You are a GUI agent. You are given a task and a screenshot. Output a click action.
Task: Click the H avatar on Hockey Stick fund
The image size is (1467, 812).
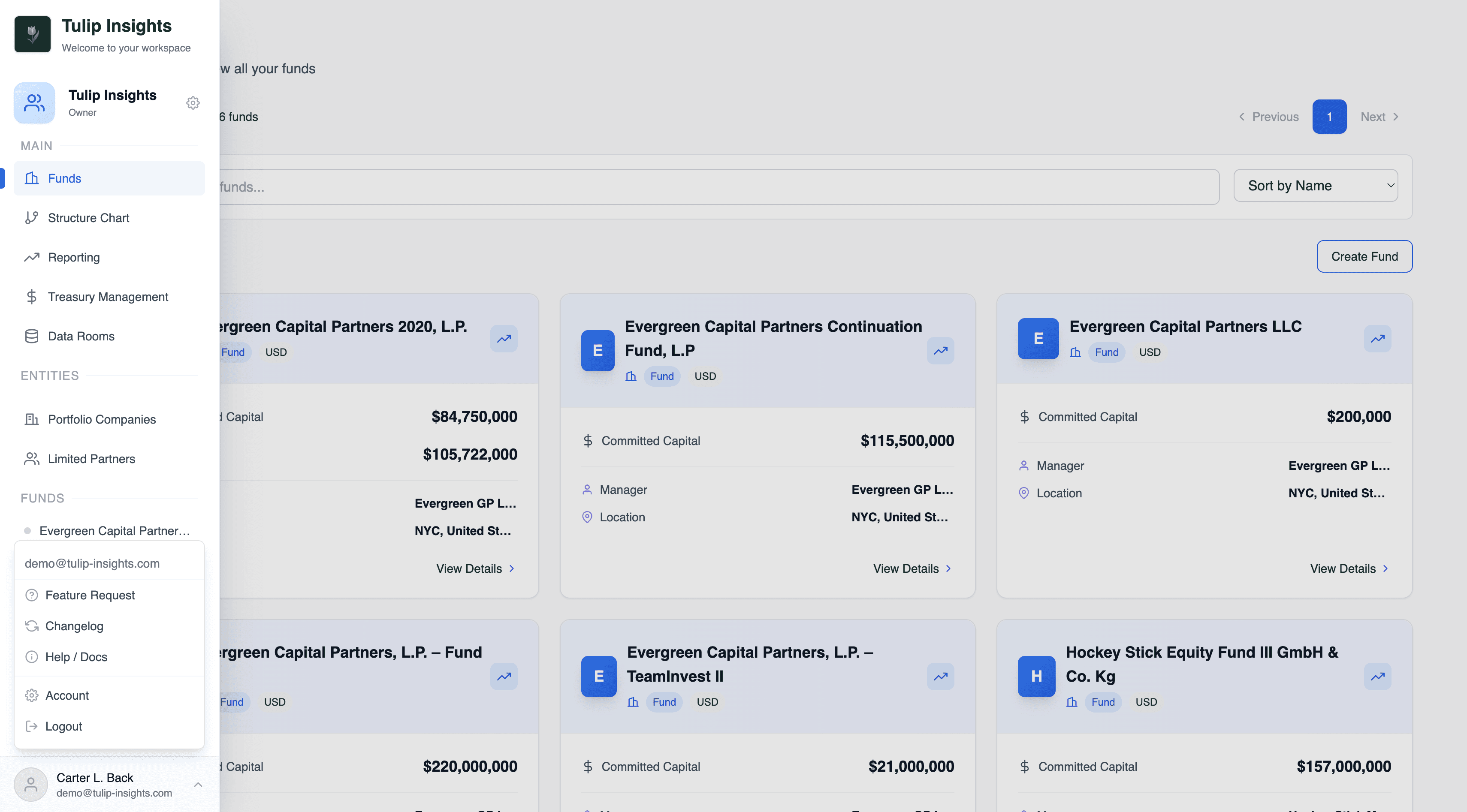(1036, 676)
